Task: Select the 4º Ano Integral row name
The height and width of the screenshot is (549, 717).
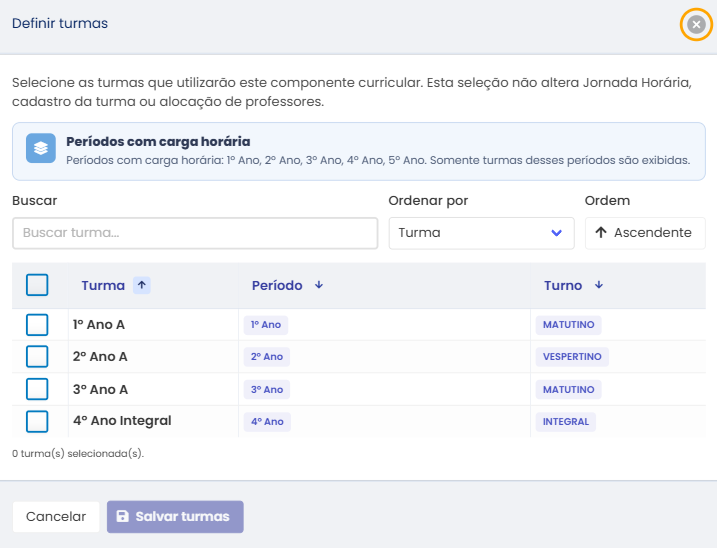Action: pyautogui.click(x=122, y=421)
